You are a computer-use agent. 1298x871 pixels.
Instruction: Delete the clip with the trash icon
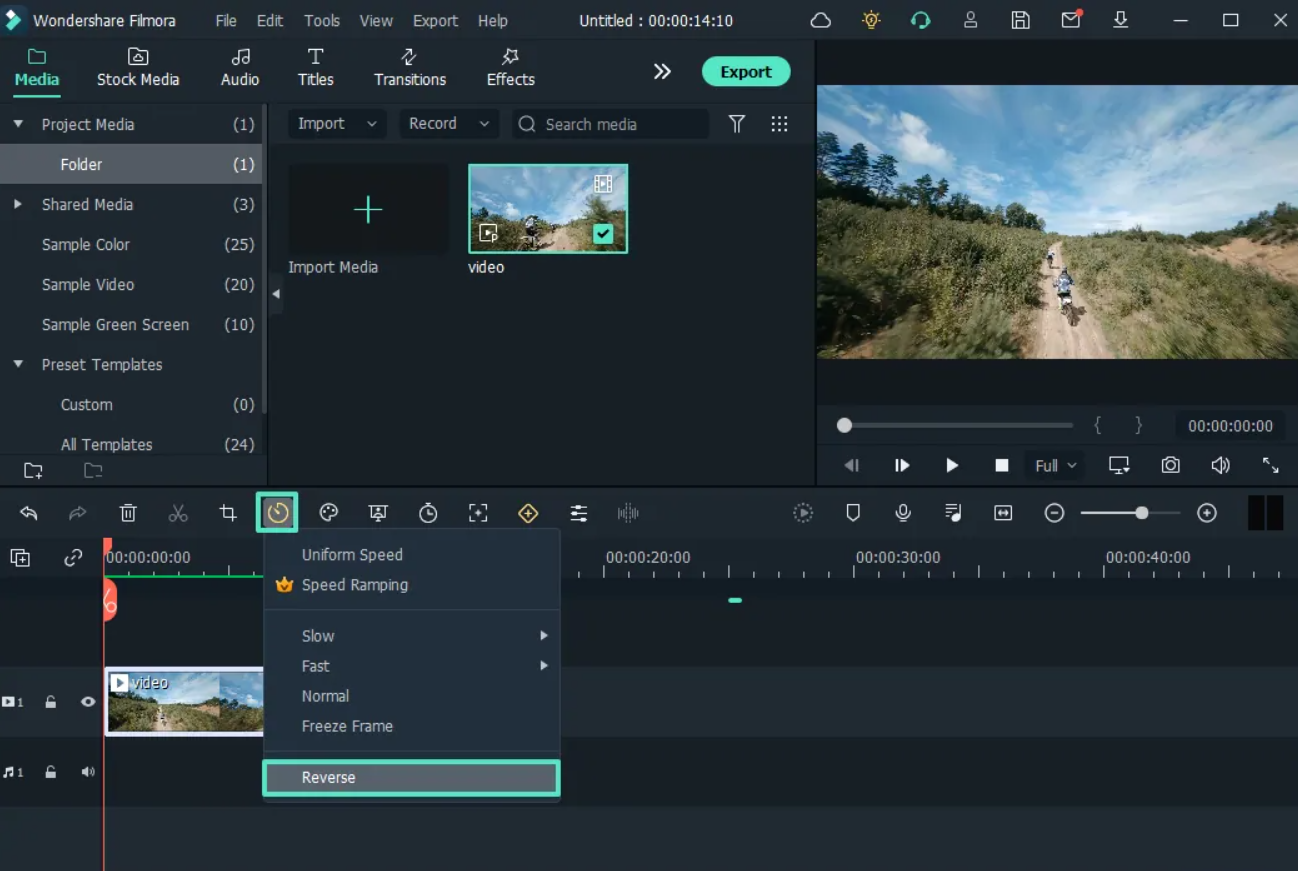128,513
